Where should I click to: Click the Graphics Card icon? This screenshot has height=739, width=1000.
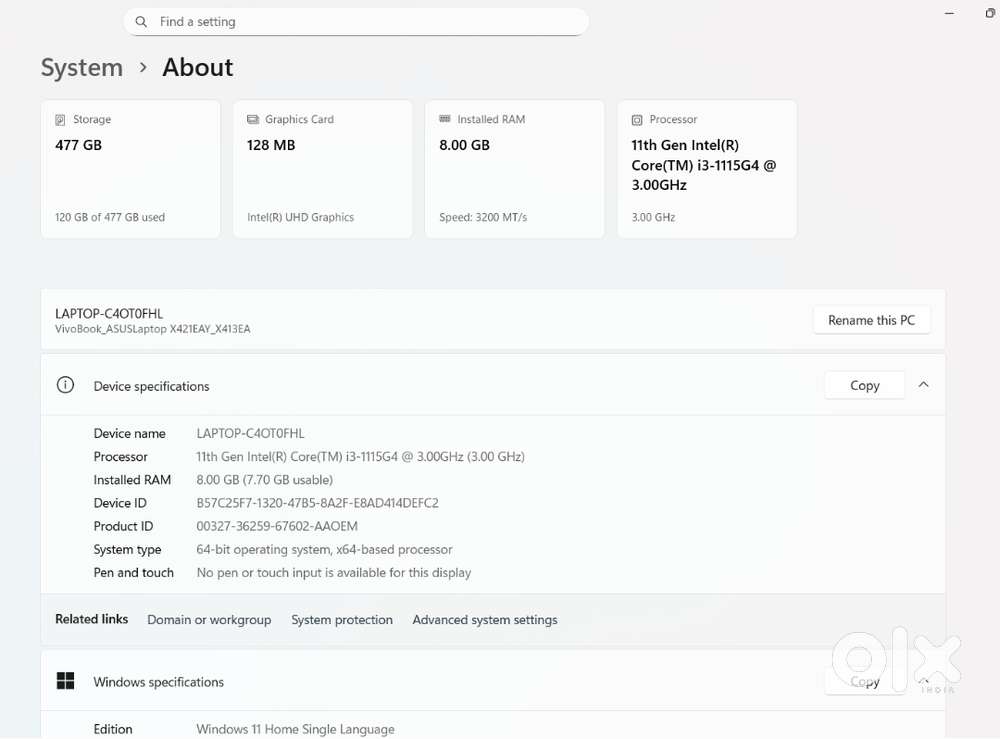coord(254,119)
